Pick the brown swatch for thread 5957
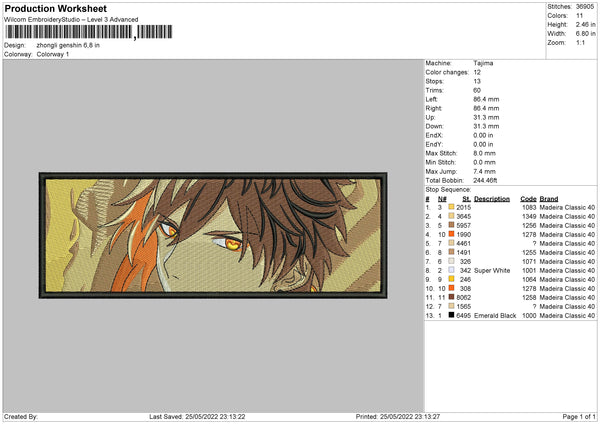The height and width of the screenshot is (424, 600). coord(452,225)
